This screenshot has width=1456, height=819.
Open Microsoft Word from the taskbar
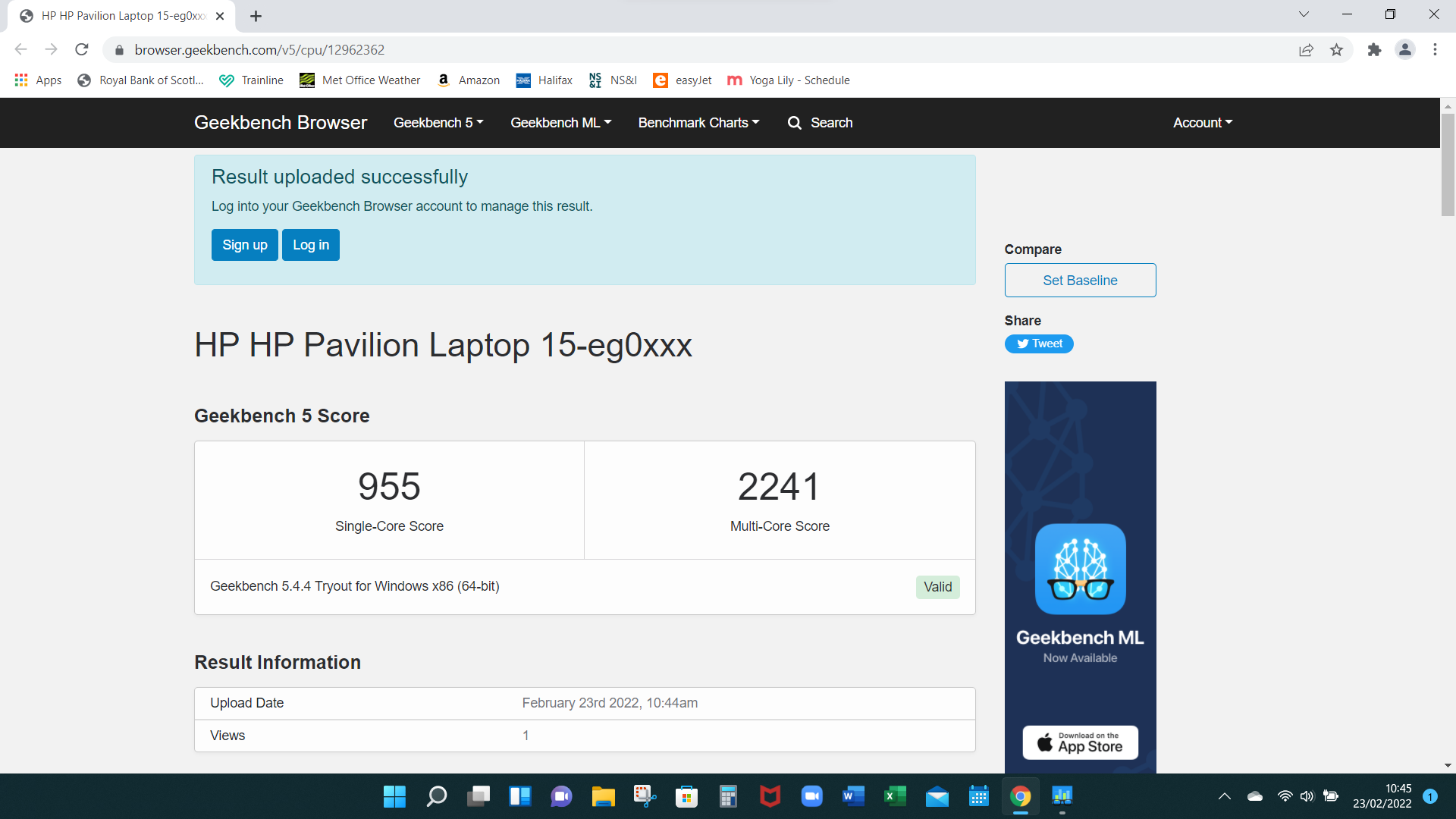(853, 796)
